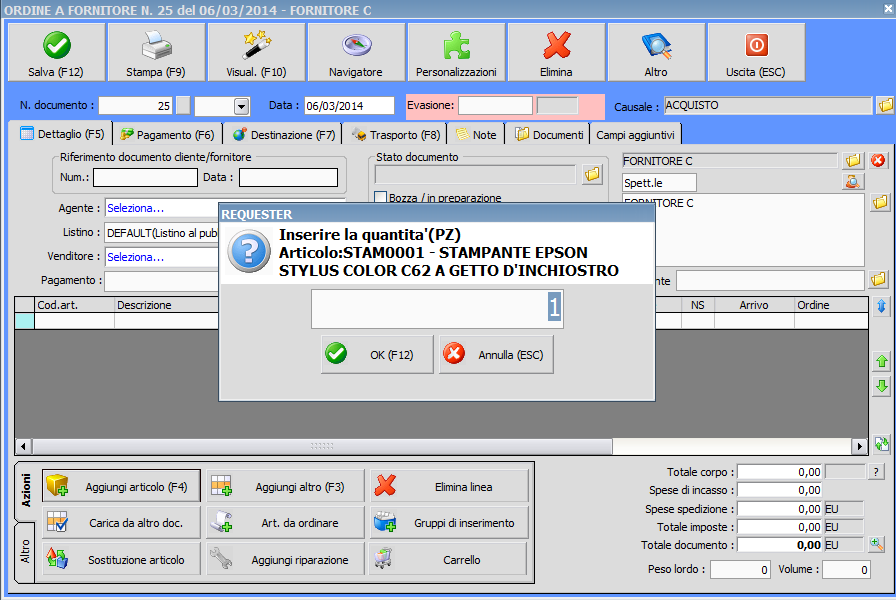This screenshot has height=600, width=896.
Task: Click Carica da altro doc. button
Action: coord(122,522)
